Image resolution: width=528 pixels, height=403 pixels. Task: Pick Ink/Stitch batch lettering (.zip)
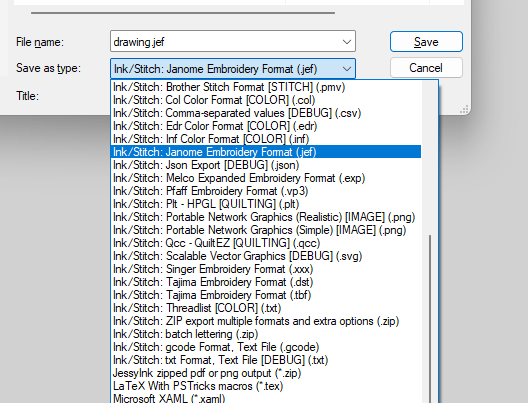[266, 334]
